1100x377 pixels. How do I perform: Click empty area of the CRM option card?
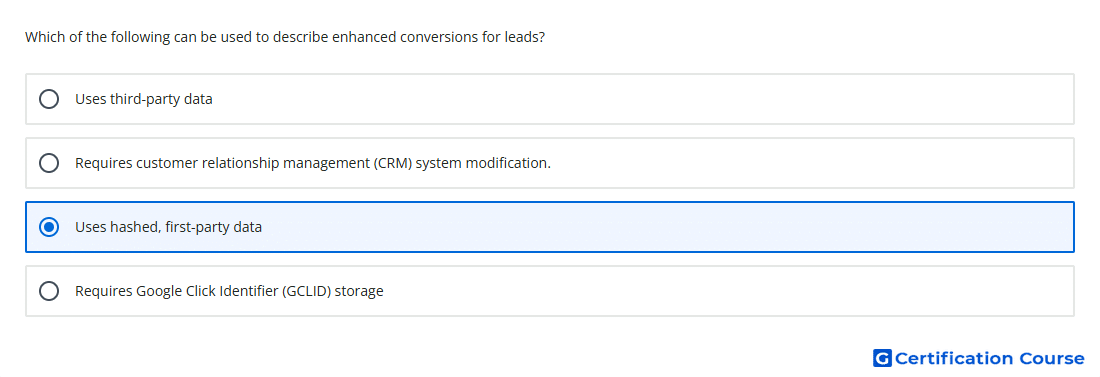807,163
